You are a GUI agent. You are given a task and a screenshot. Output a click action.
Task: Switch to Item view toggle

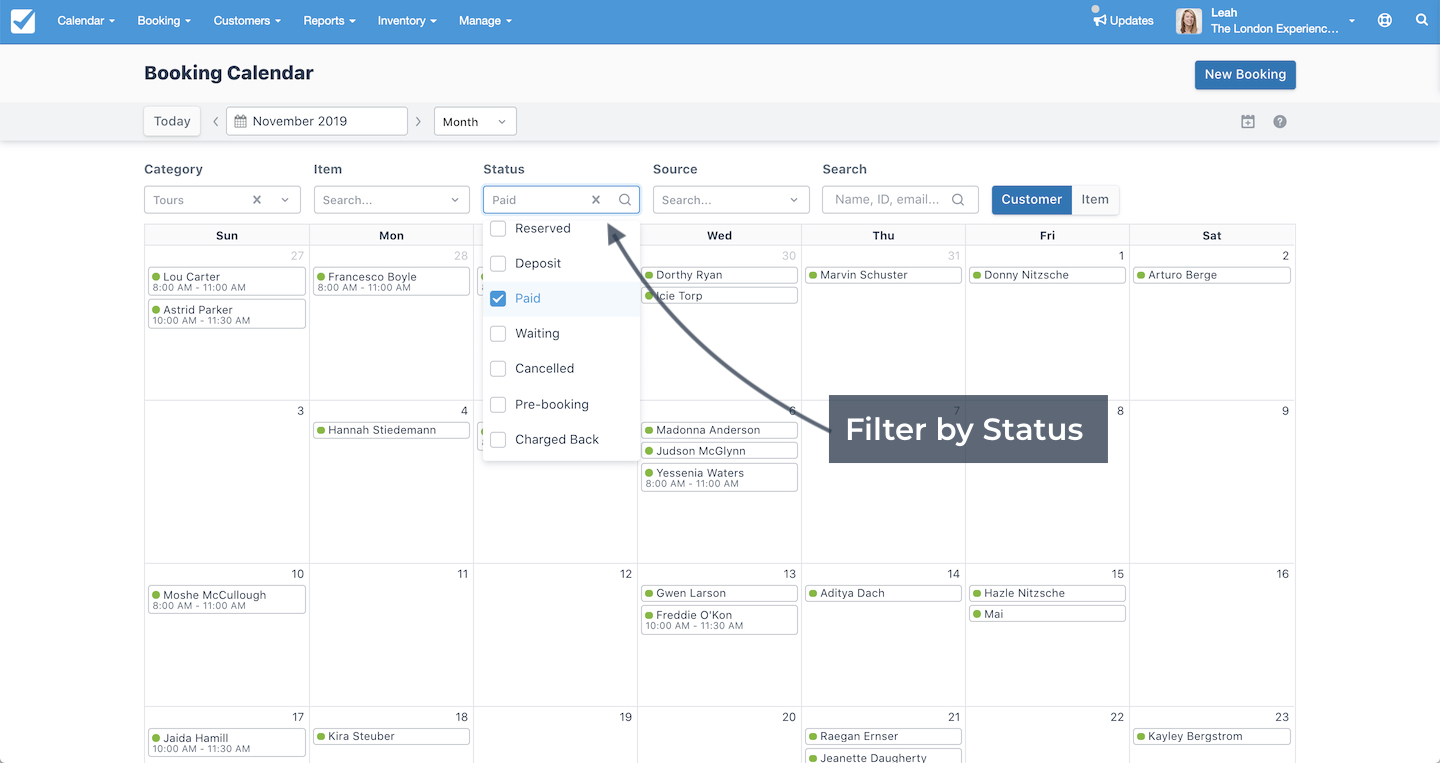[1095, 199]
